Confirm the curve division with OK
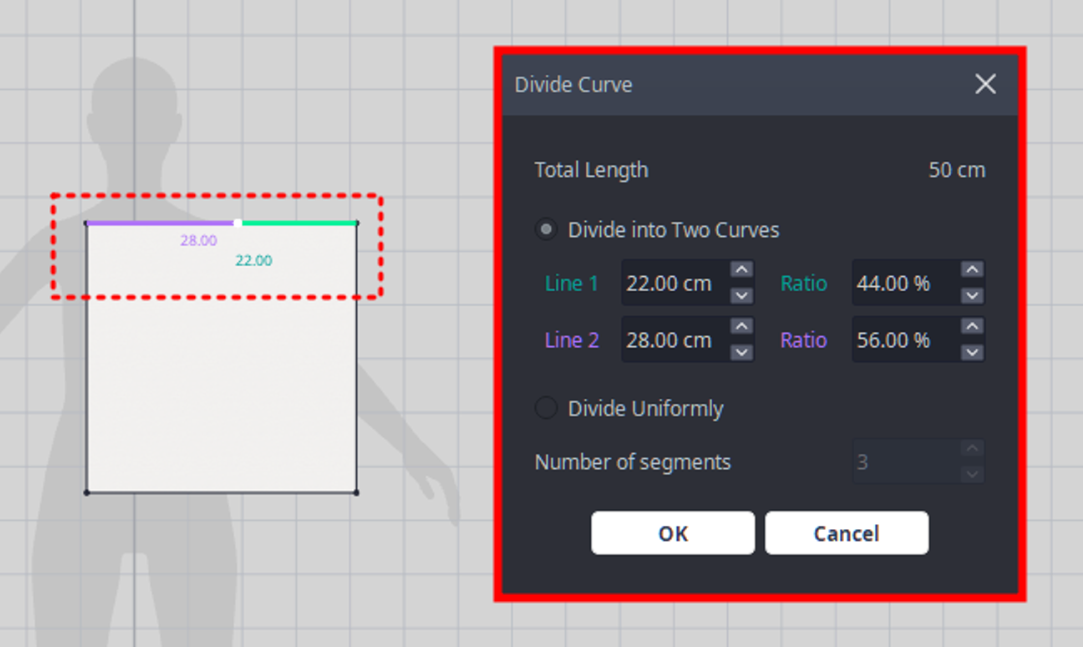 click(x=672, y=532)
